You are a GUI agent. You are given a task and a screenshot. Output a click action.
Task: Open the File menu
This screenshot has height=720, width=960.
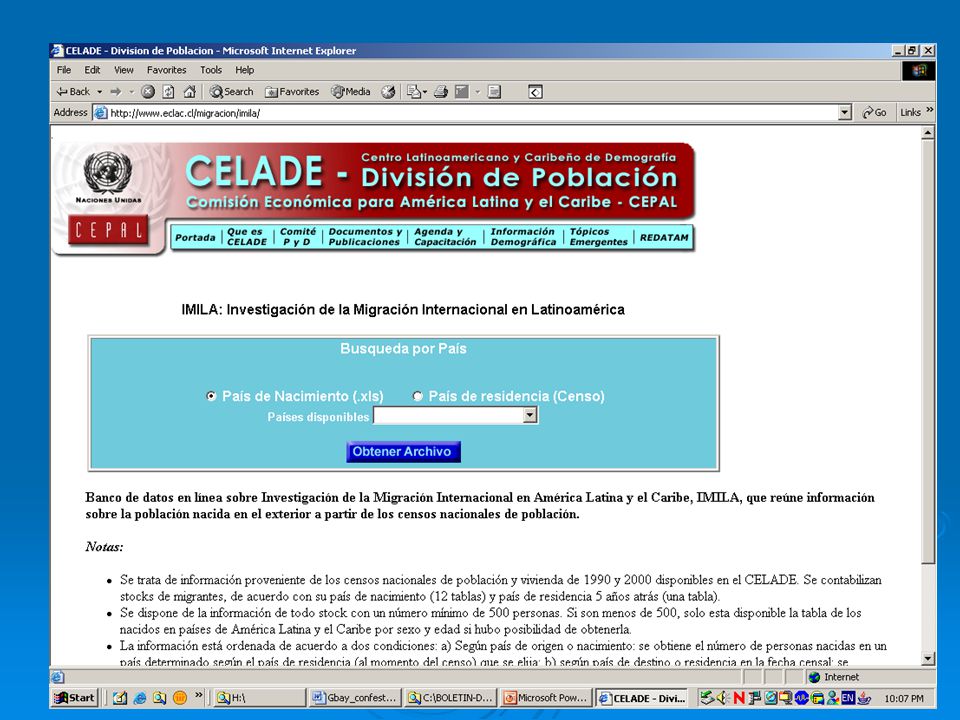point(64,70)
